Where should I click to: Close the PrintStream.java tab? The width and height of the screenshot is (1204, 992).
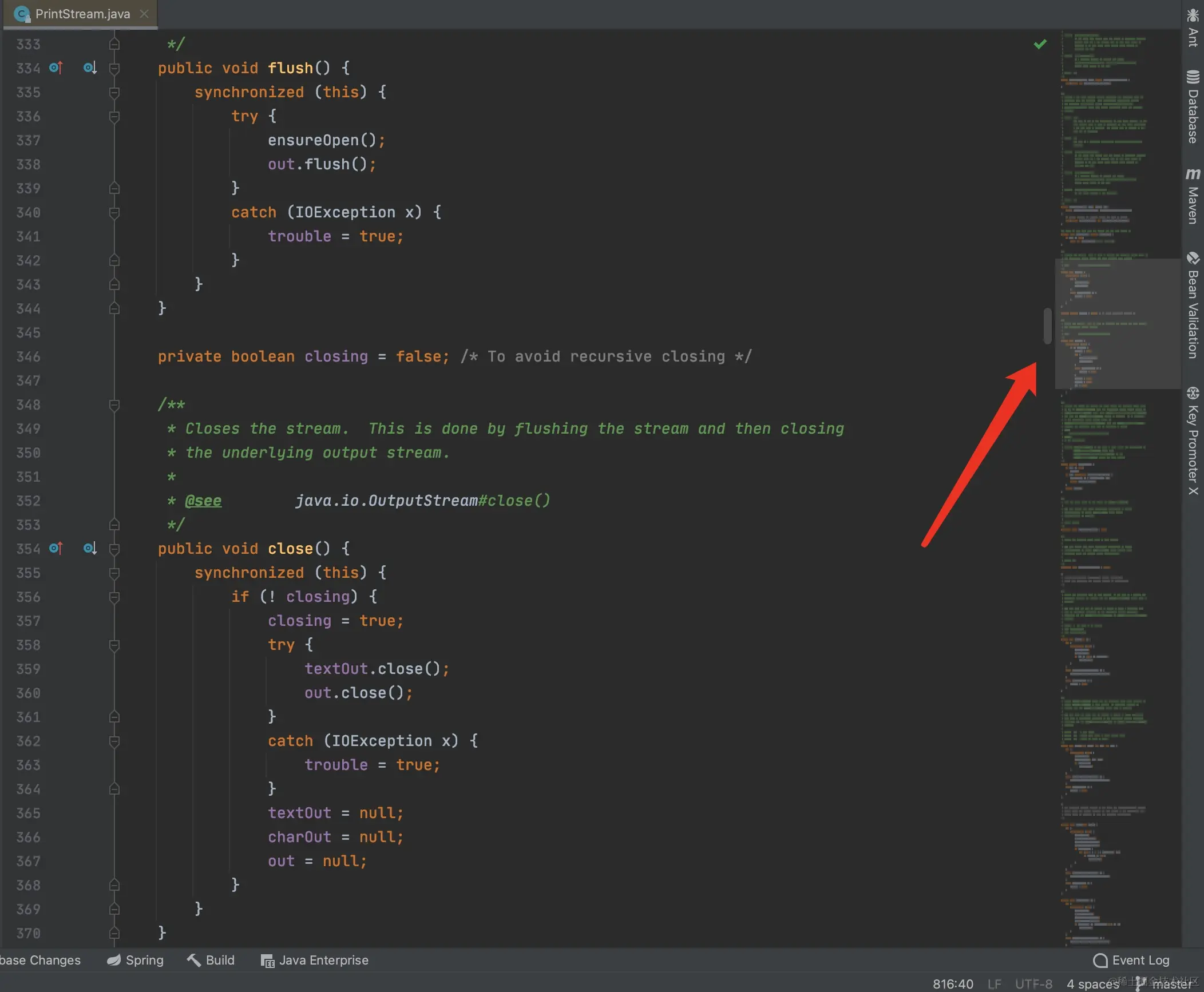(x=144, y=14)
